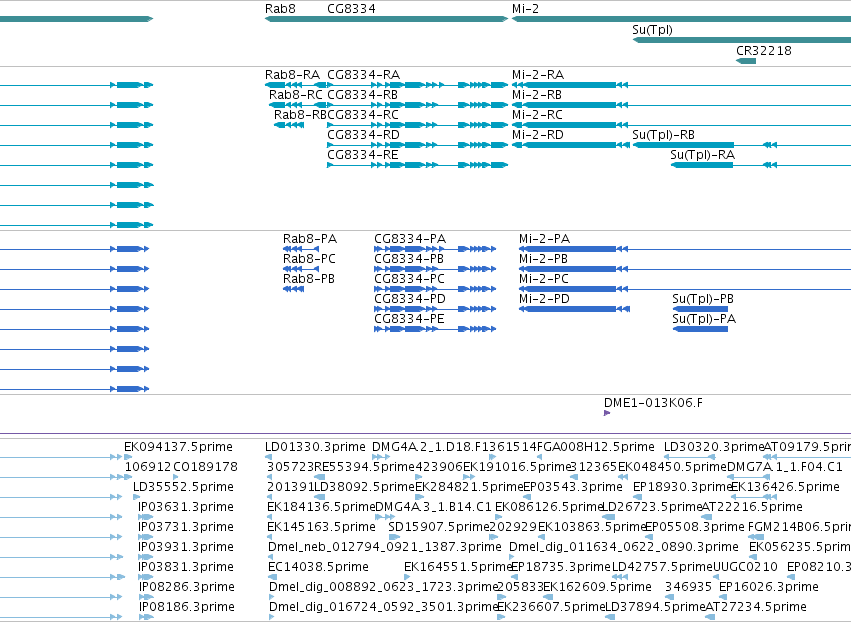Click the Mi-2-PD protein label
The height and width of the screenshot is (622, 851).
coord(544,299)
